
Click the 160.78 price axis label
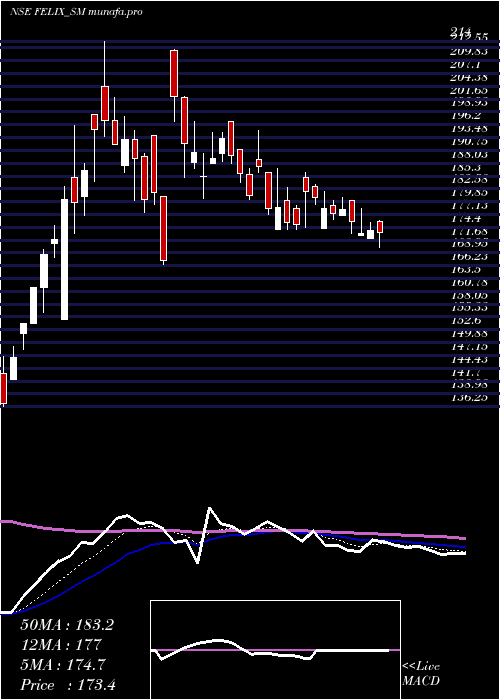pos(468,283)
